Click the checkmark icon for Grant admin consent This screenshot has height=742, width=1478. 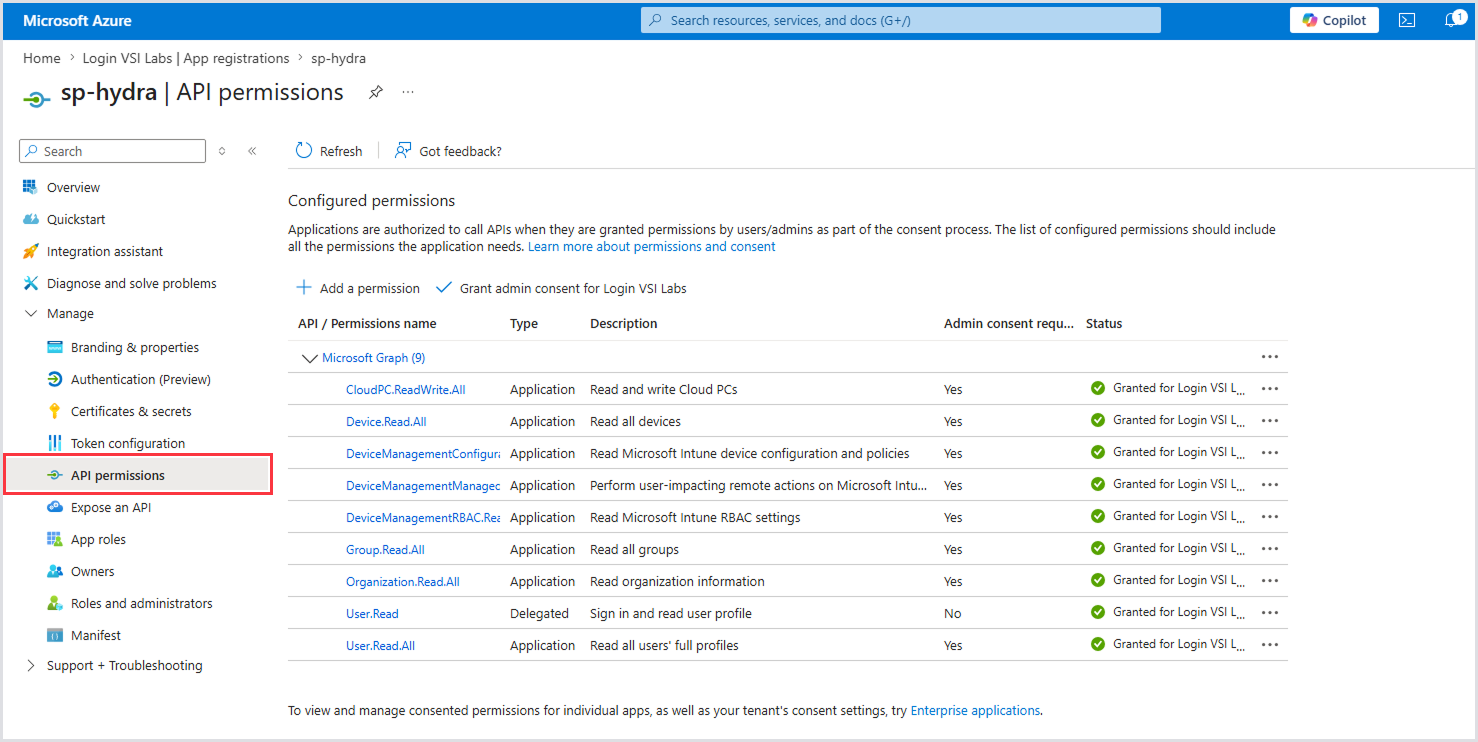pos(444,288)
